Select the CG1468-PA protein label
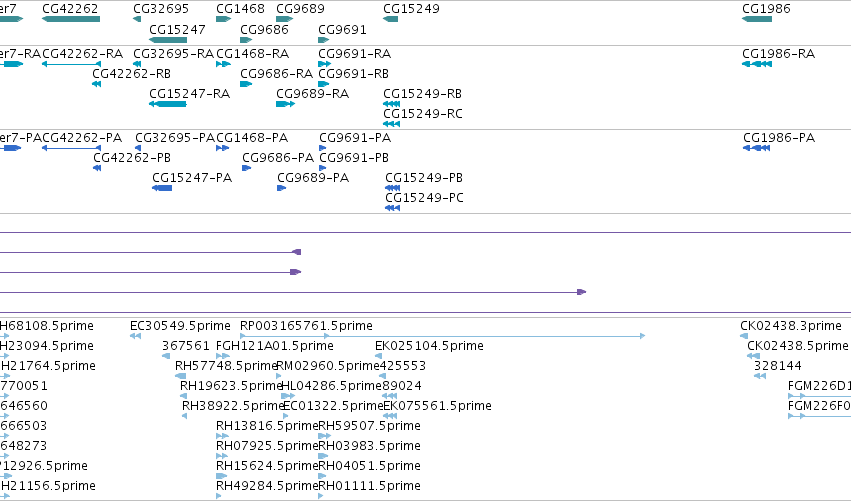This screenshot has height=501, width=851. pyautogui.click(x=252, y=138)
